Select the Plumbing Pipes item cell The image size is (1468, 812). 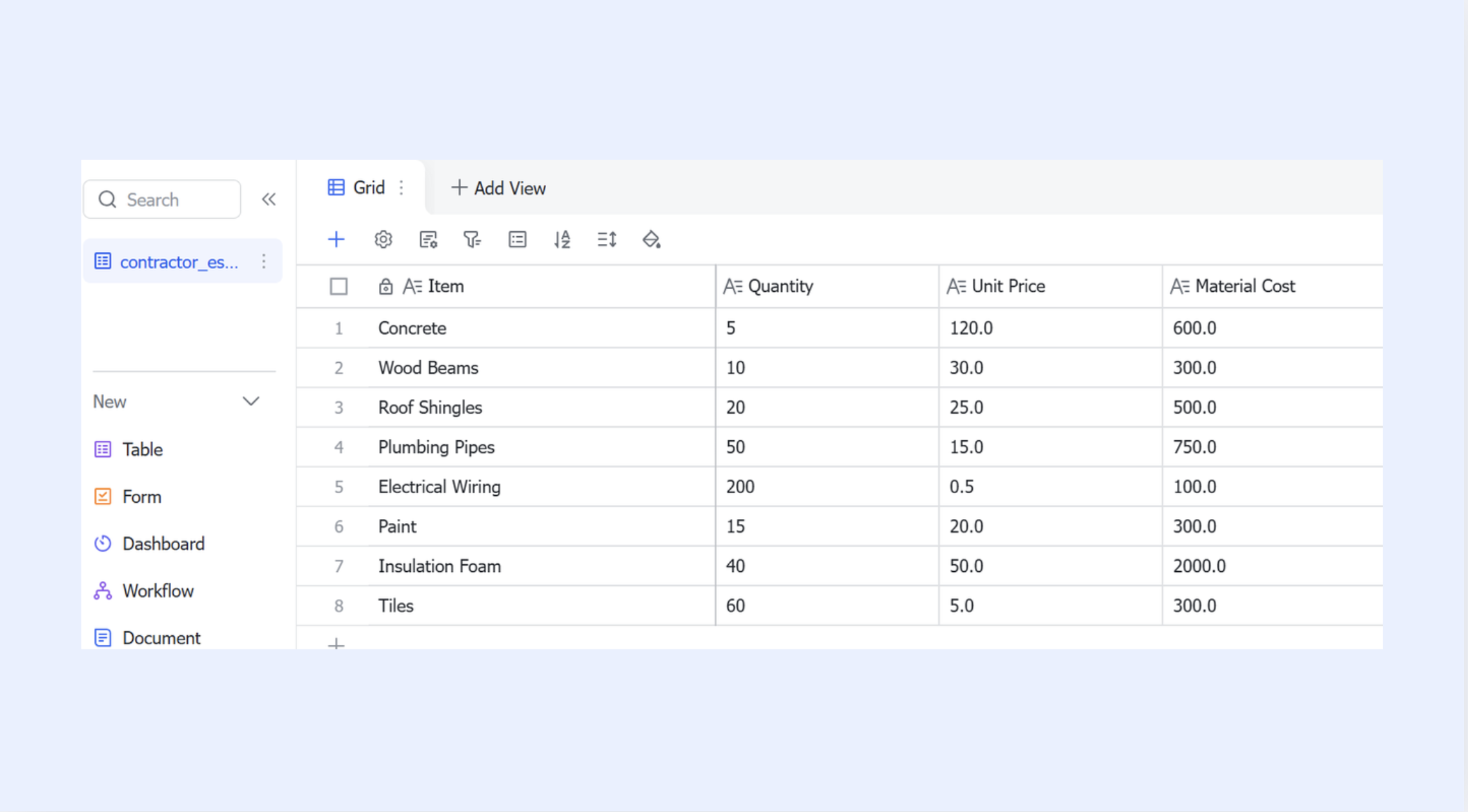coord(542,447)
